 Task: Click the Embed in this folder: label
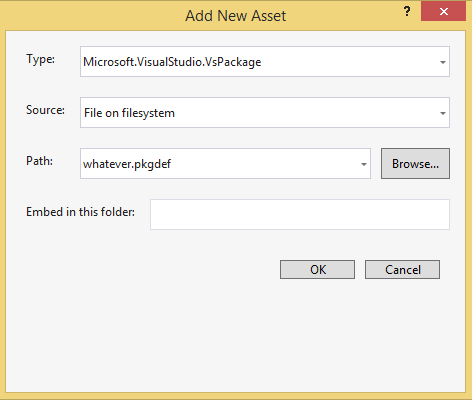click(x=81, y=212)
